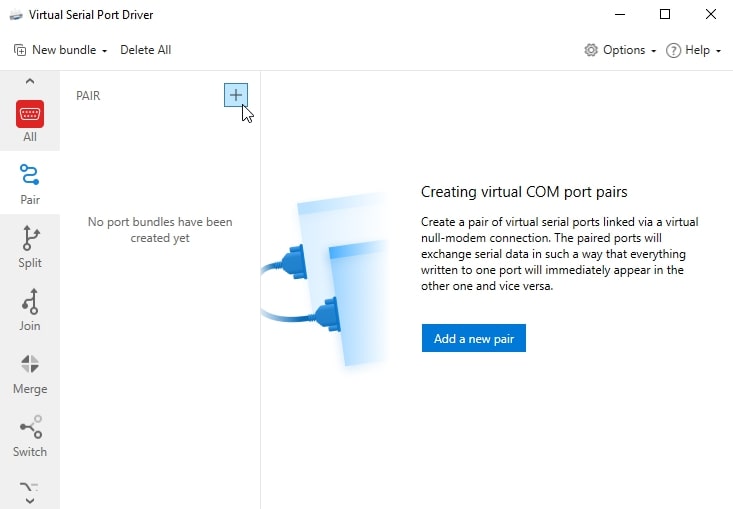Viewport: 733px width, 509px height.
Task: Select the Merge bundle type
Action: 30,374
